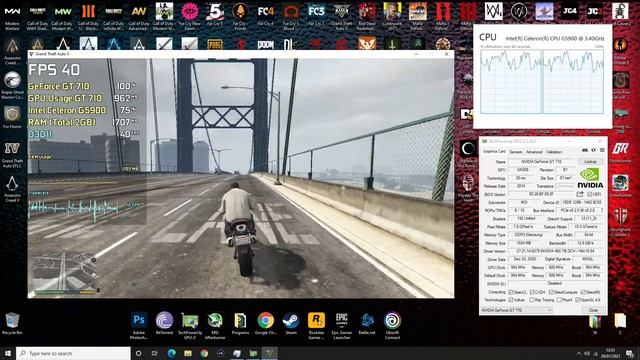Click the GPU-Z BIOS share/export icon
The width and height of the screenshot is (640, 360).
pos(580,194)
